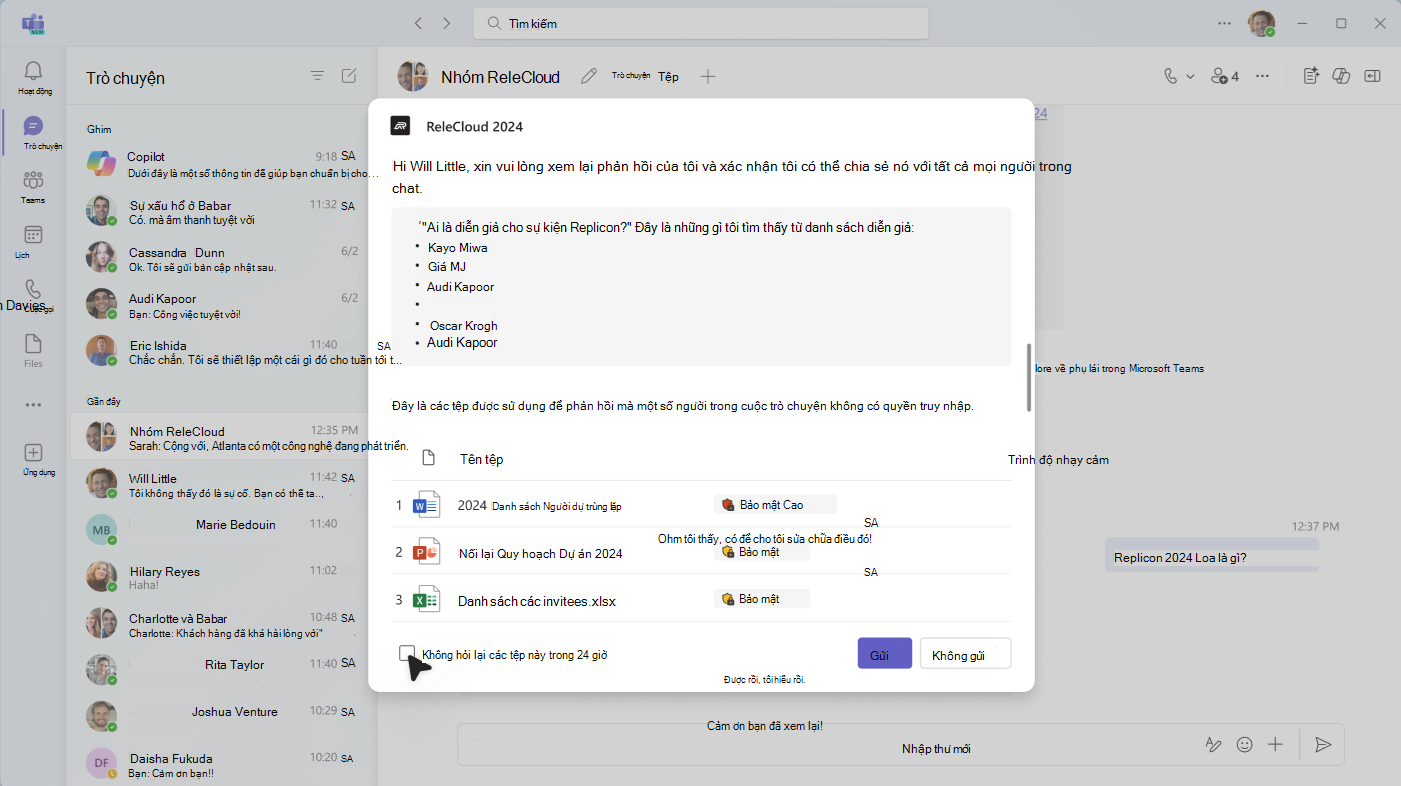1401x786 pixels.
Task: Open the emoji picker icon
Action: click(1244, 745)
